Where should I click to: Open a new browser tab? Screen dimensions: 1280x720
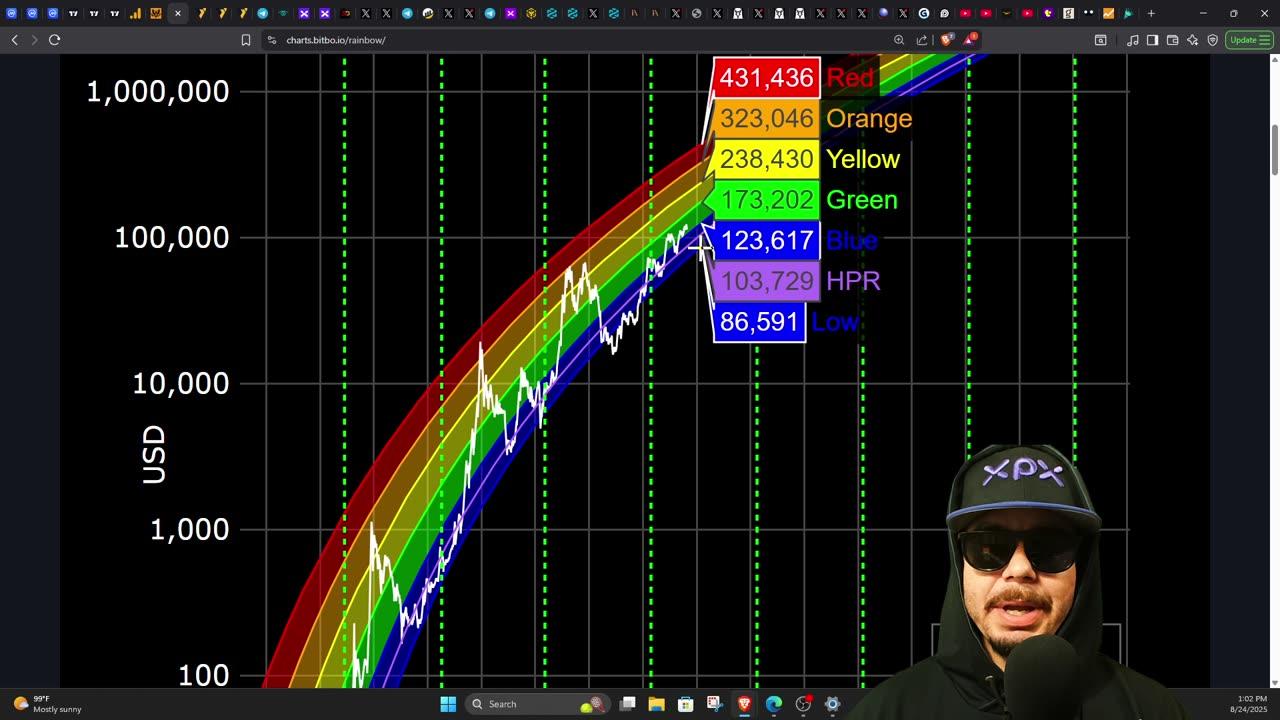(x=1151, y=13)
